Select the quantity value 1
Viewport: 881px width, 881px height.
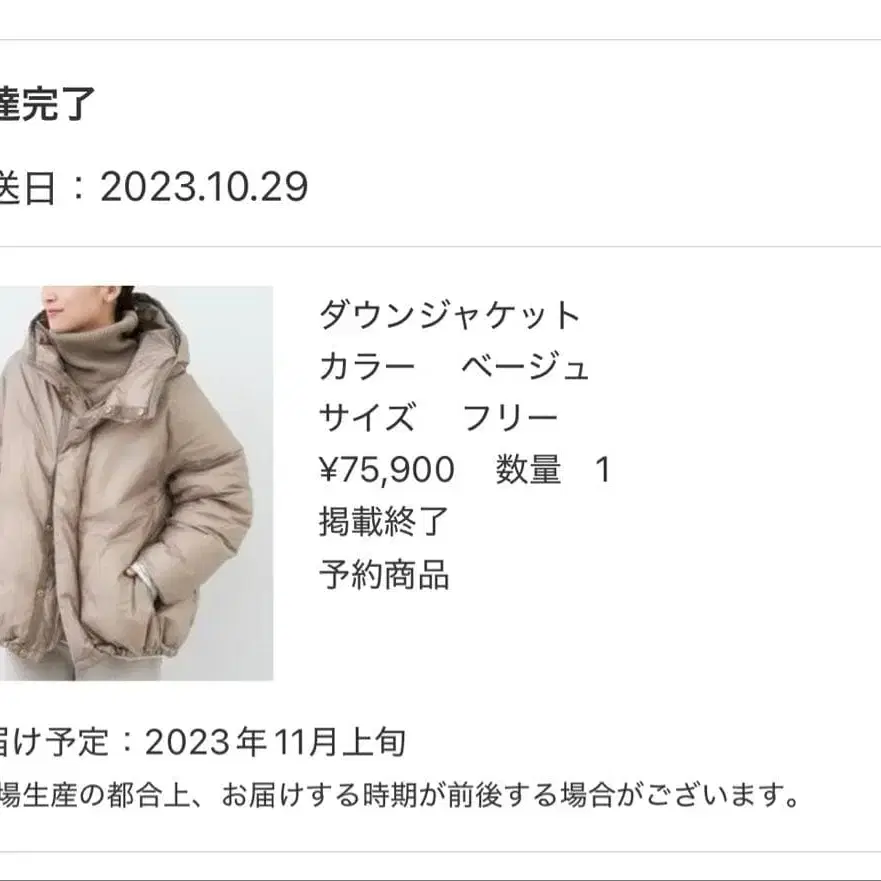pos(603,470)
